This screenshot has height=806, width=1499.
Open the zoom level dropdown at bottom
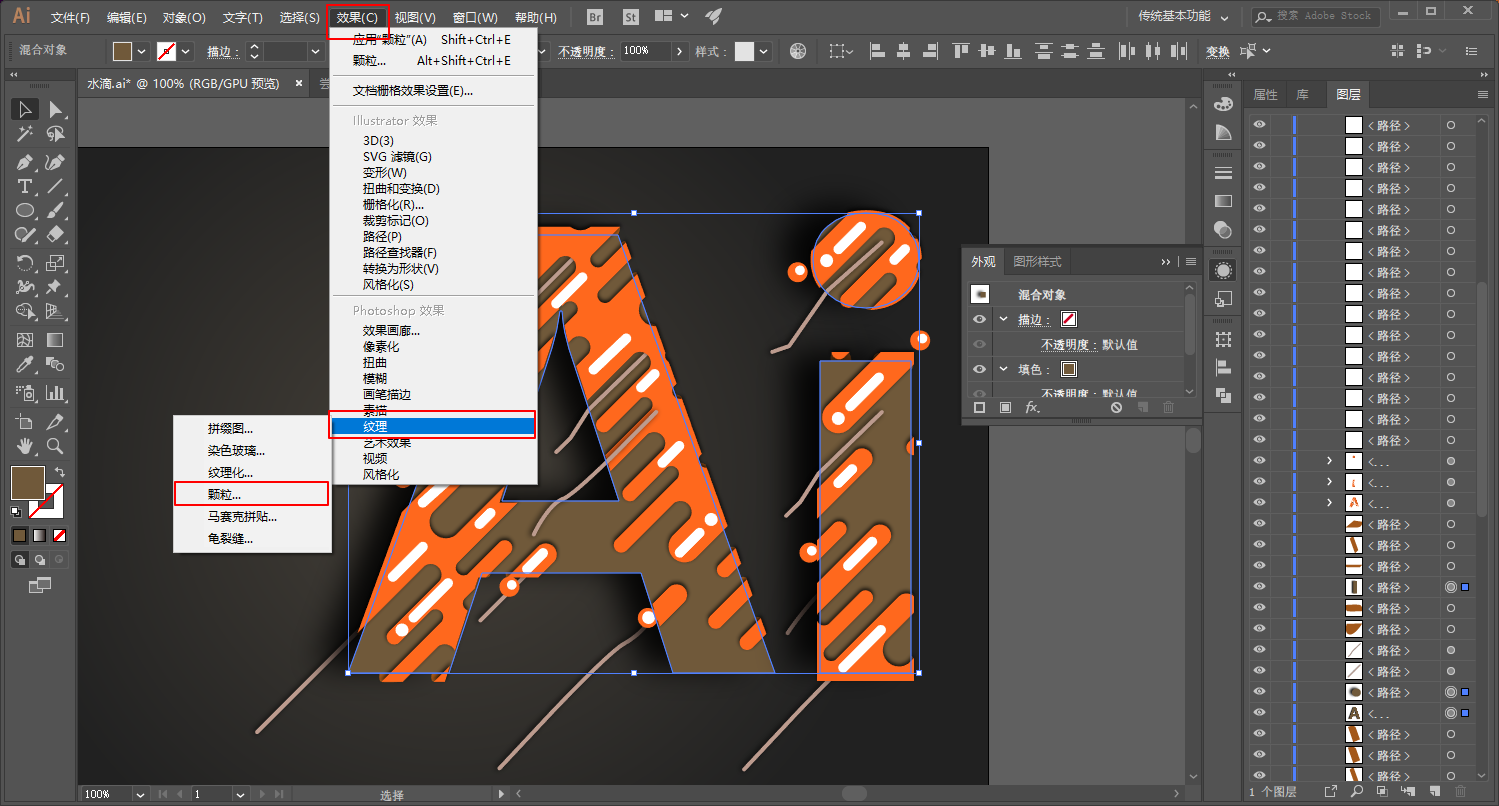(x=139, y=794)
